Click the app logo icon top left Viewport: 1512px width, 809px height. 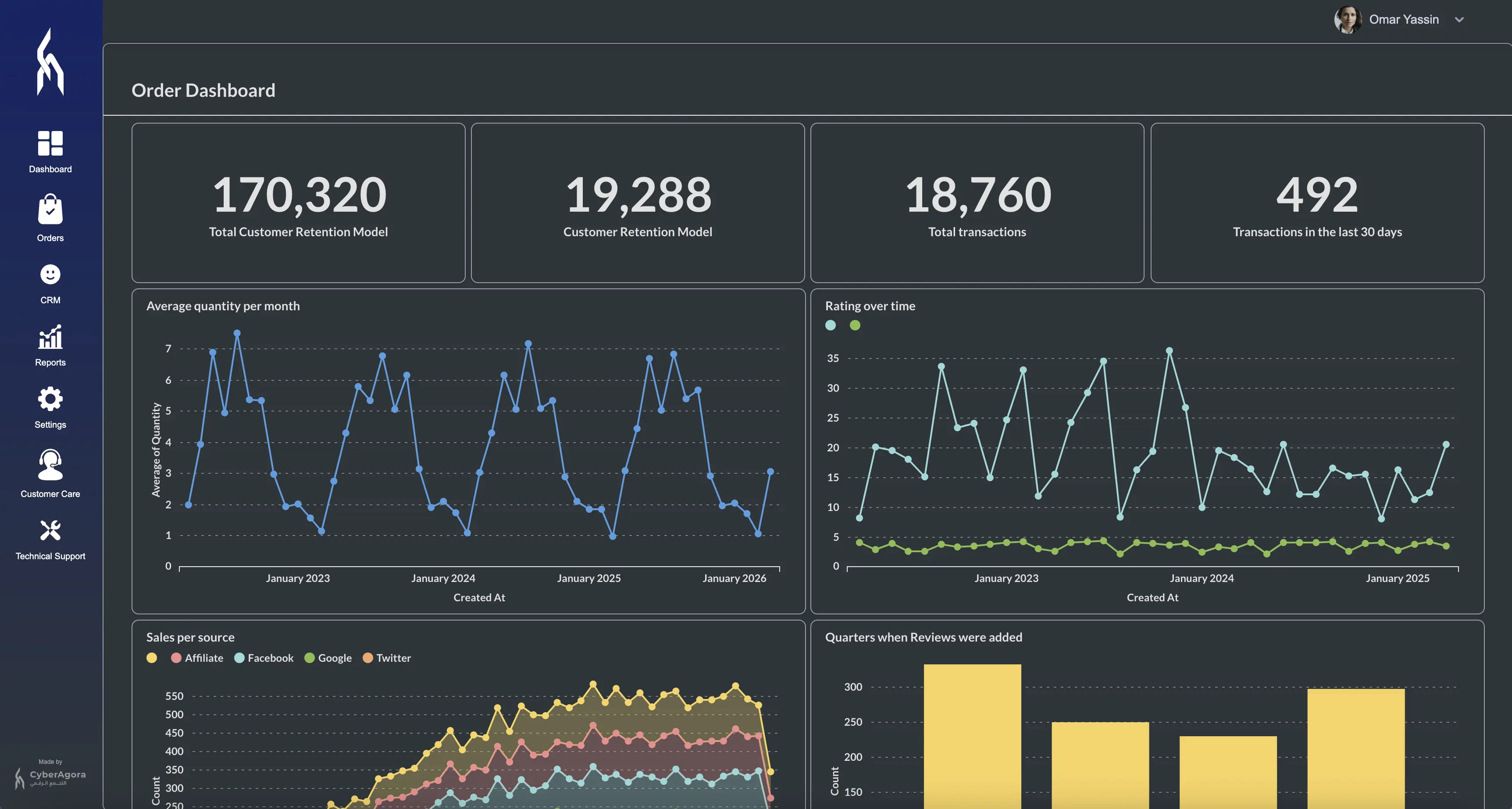coord(50,61)
